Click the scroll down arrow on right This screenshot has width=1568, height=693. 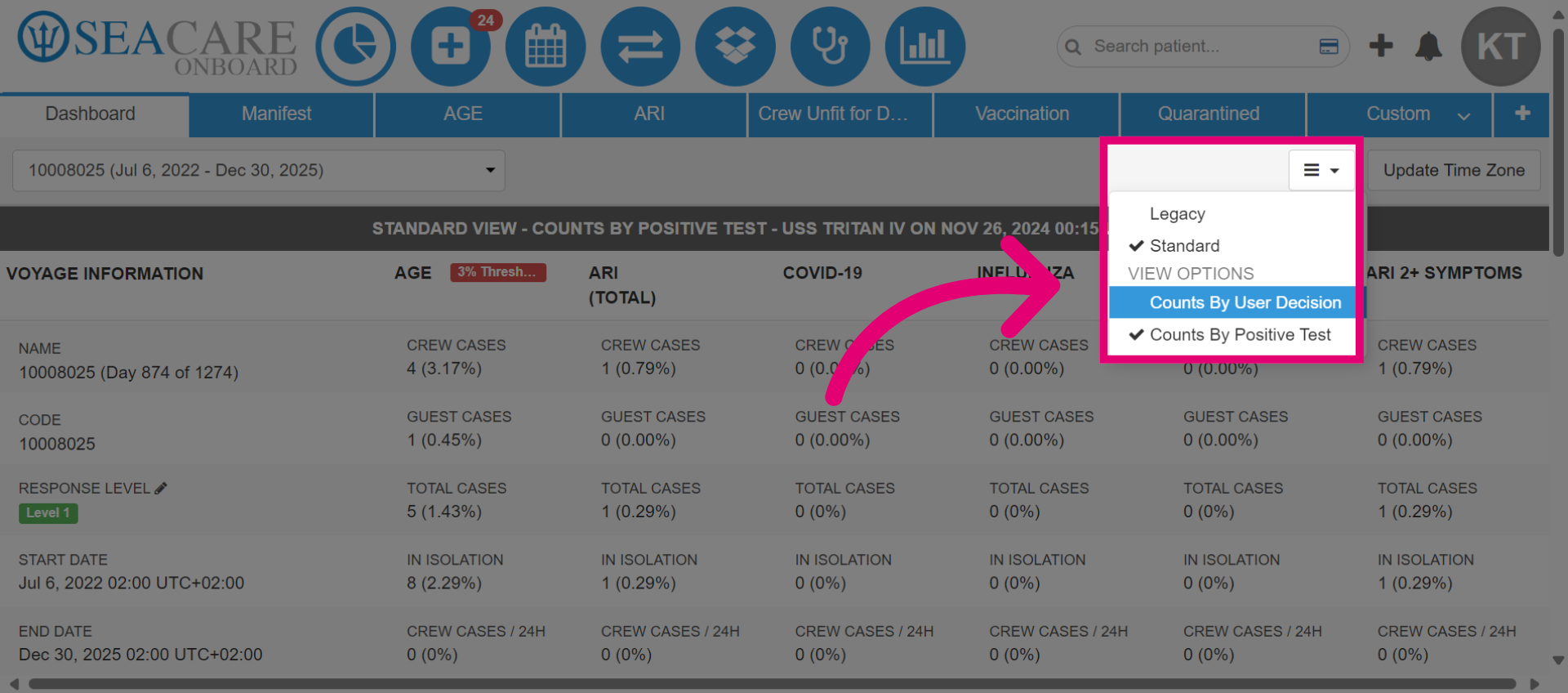(1558, 660)
